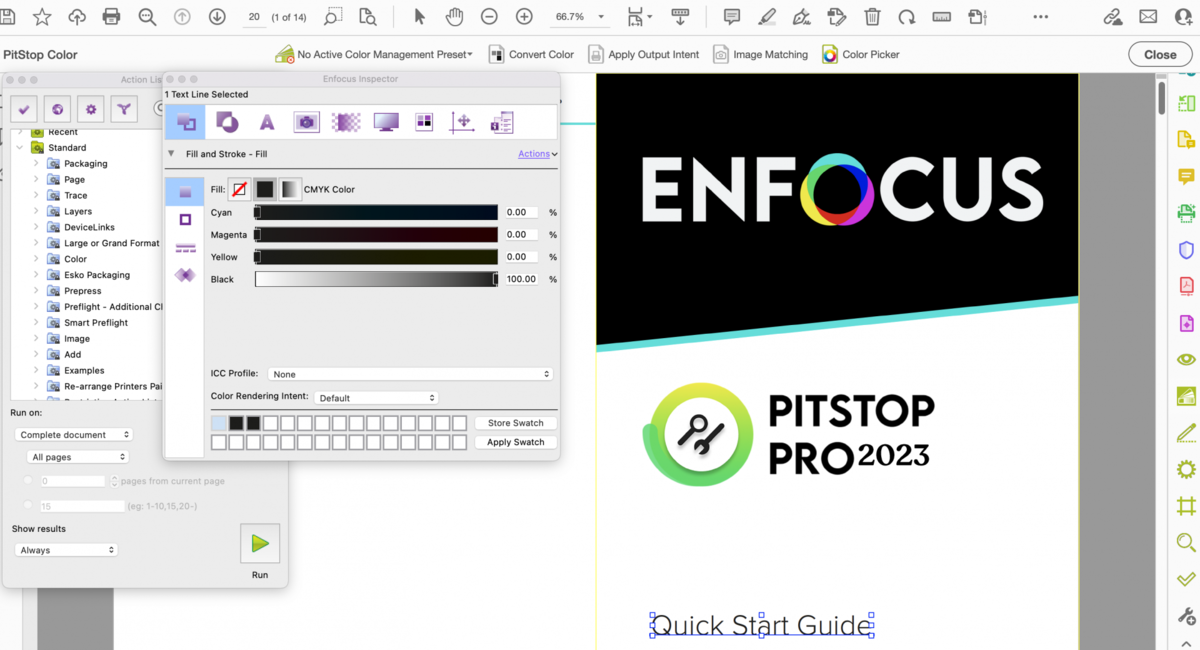Open the Image inspector camera icon

point(306,122)
